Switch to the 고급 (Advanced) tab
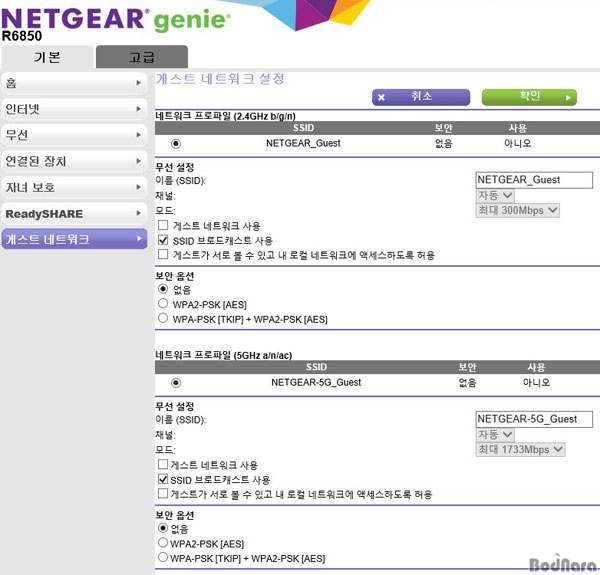Viewport: 600px width, 575px height. tap(142, 57)
